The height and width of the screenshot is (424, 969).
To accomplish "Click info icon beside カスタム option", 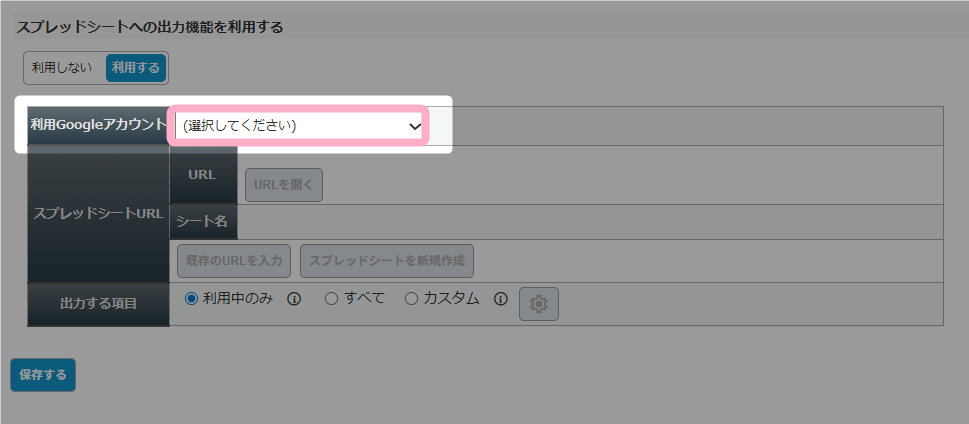I will point(501,300).
